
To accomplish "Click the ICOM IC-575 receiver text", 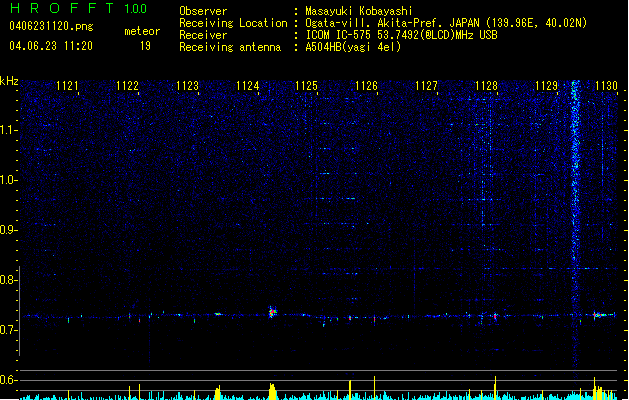I will (401, 35).
